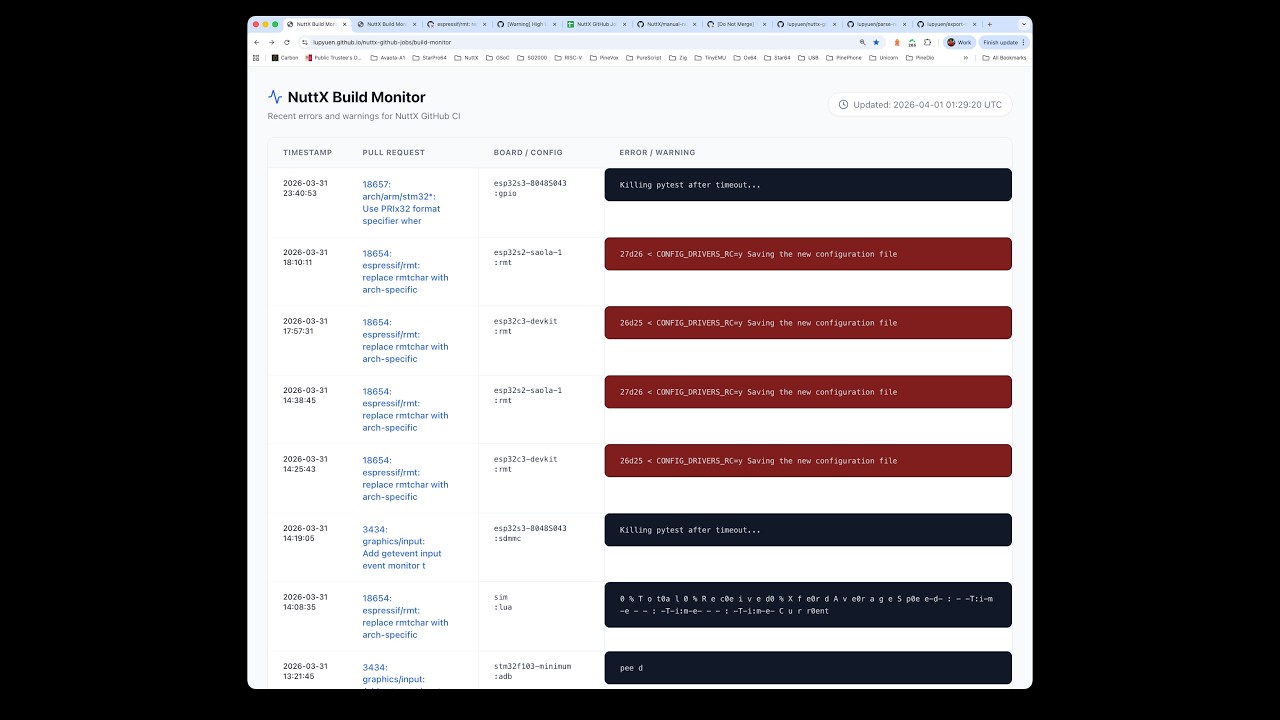This screenshot has height=720, width=1280.
Task: Click the BOARD / CONFIG column header
Action: click(x=528, y=152)
